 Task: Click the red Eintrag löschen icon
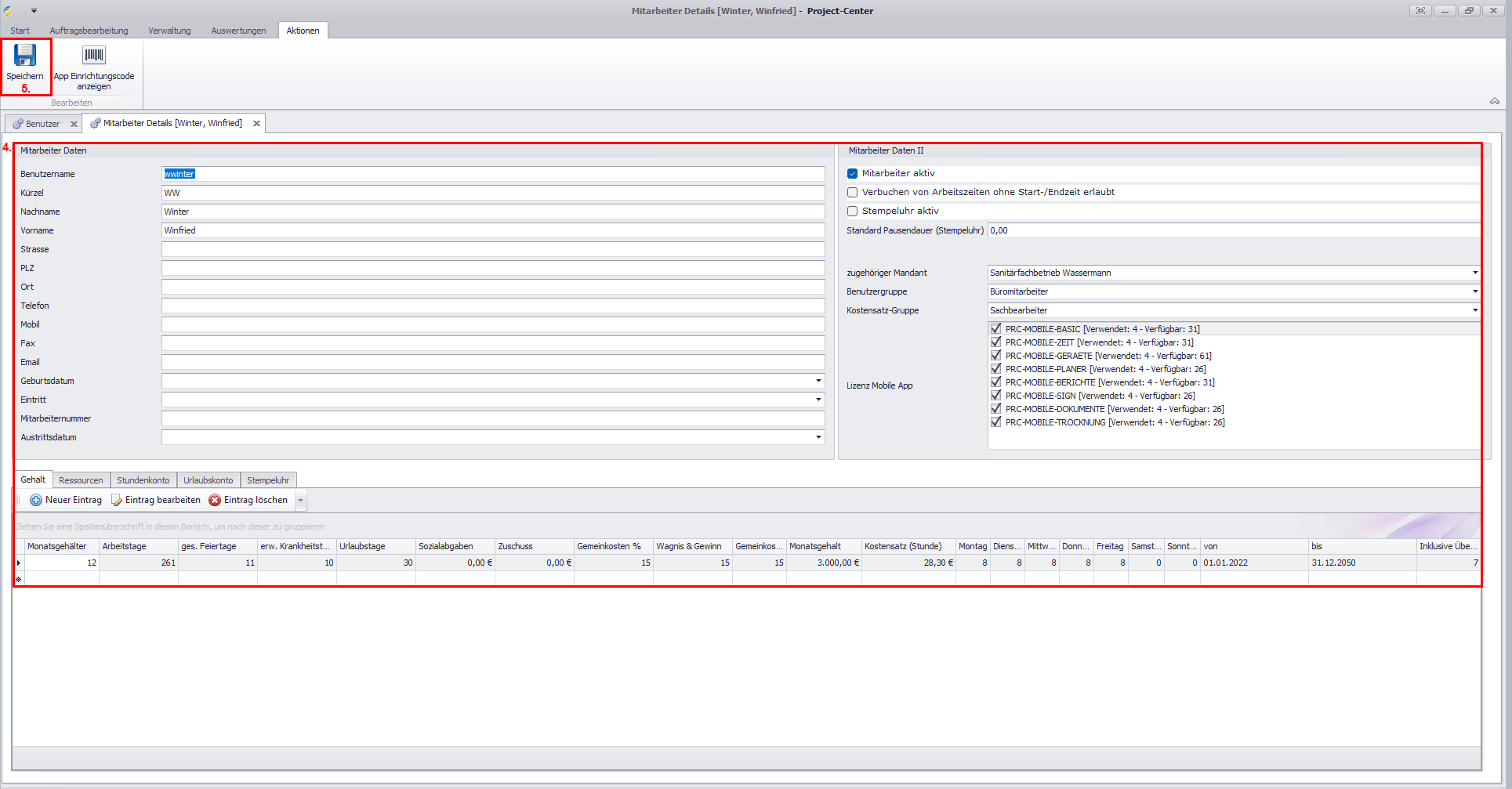(215, 500)
